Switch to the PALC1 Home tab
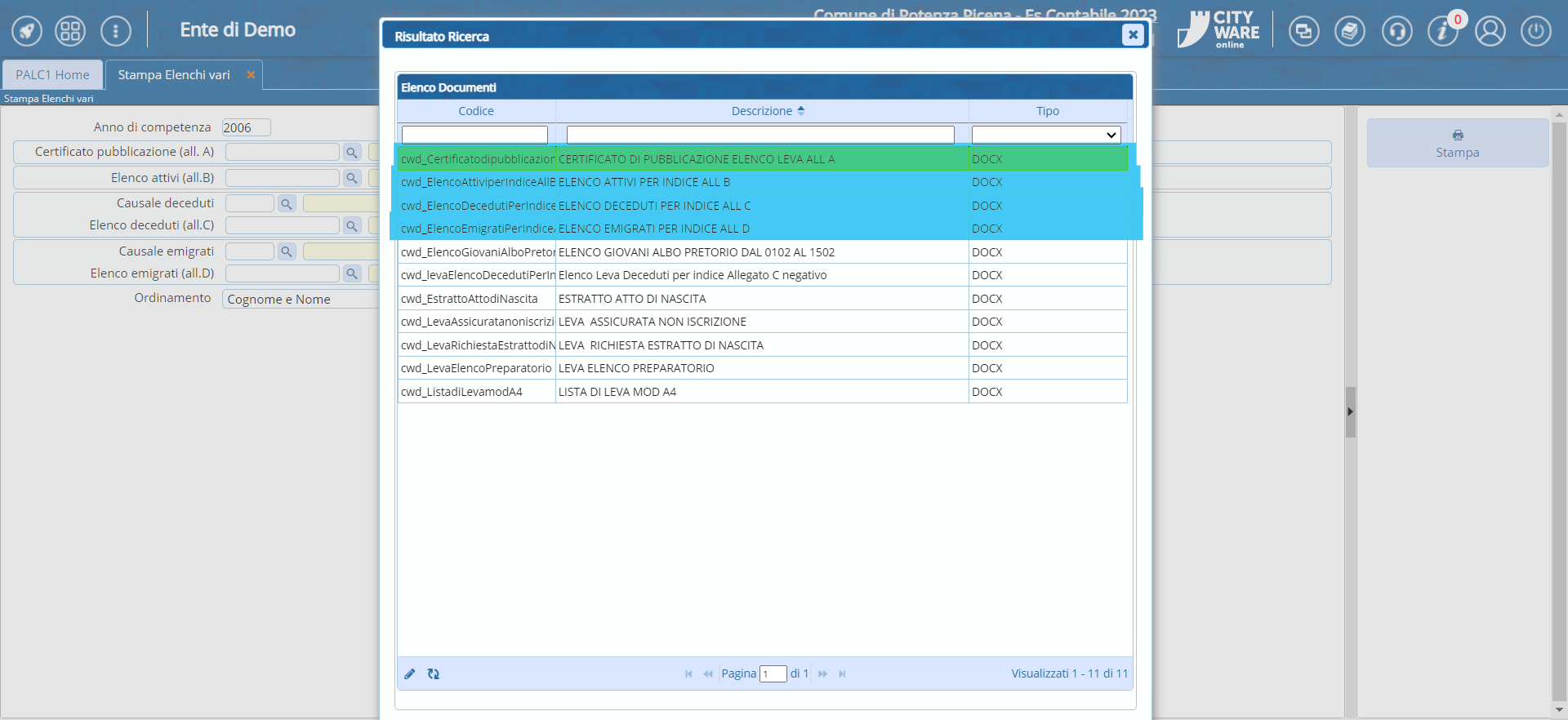This screenshot has height=720, width=1568. pyautogui.click(x=52, y=75)
